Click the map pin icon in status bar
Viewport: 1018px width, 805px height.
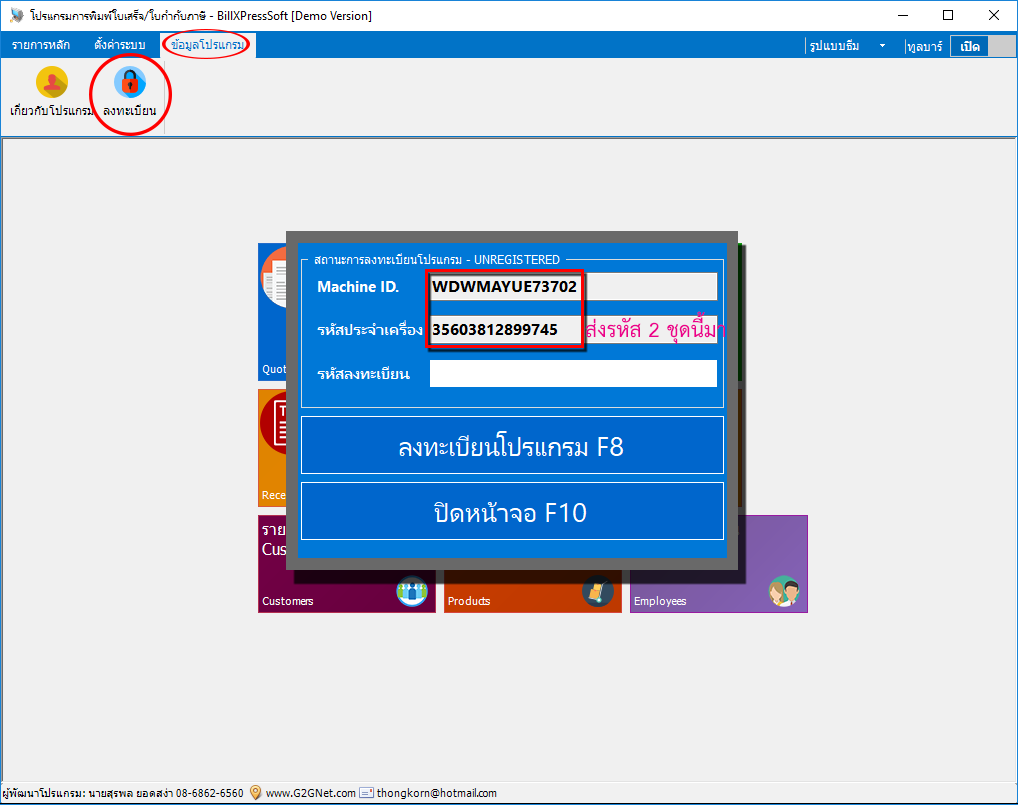255,793
